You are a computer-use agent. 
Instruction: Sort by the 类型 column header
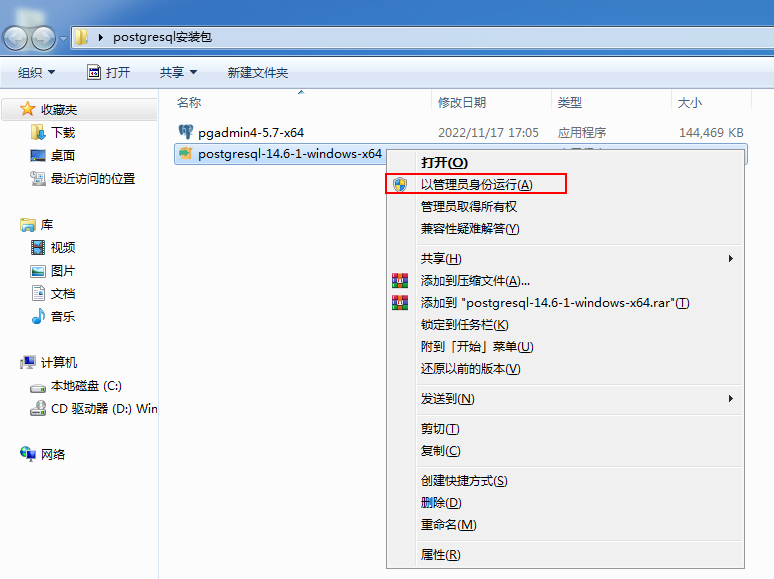(x=570, y=103)
